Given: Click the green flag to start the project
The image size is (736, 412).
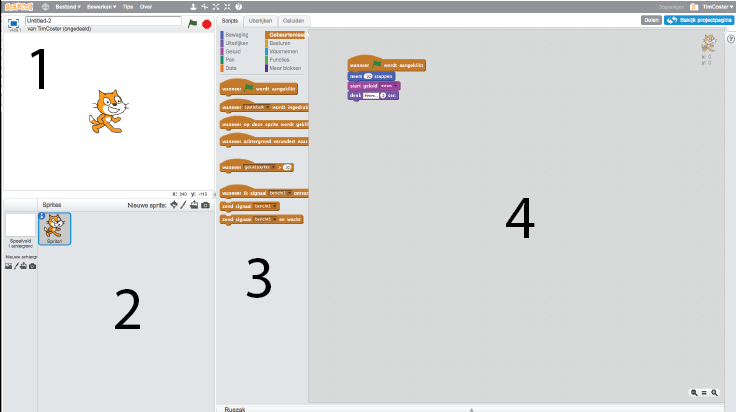Looking at the screenshot, I should [192, 23].
